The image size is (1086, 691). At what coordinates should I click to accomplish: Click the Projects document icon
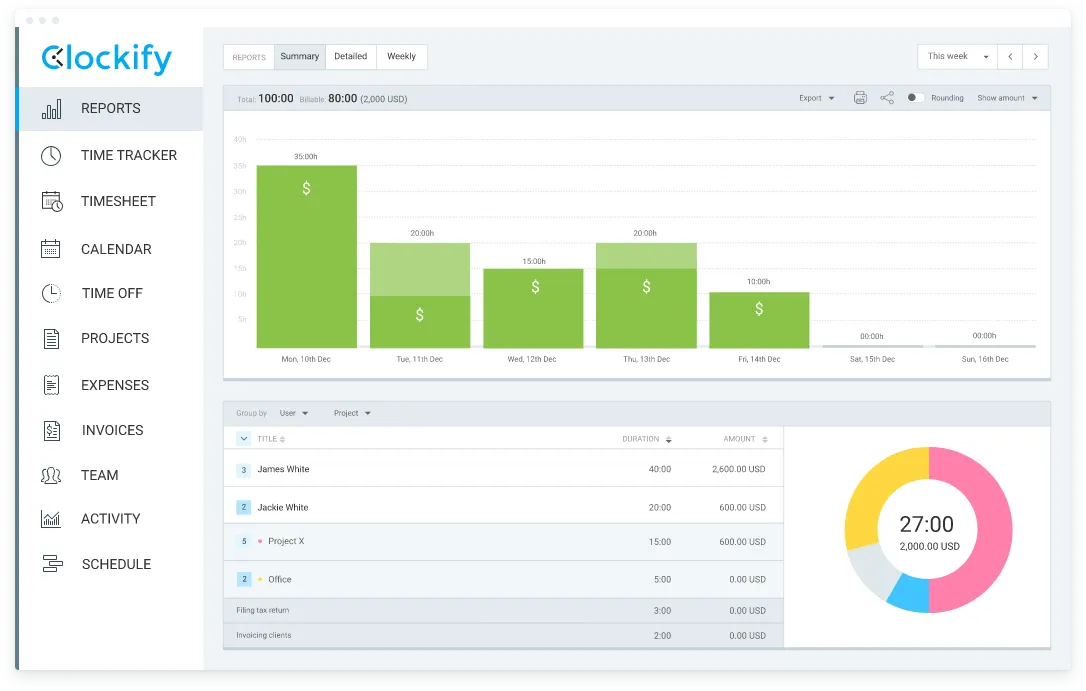[51, 339]
